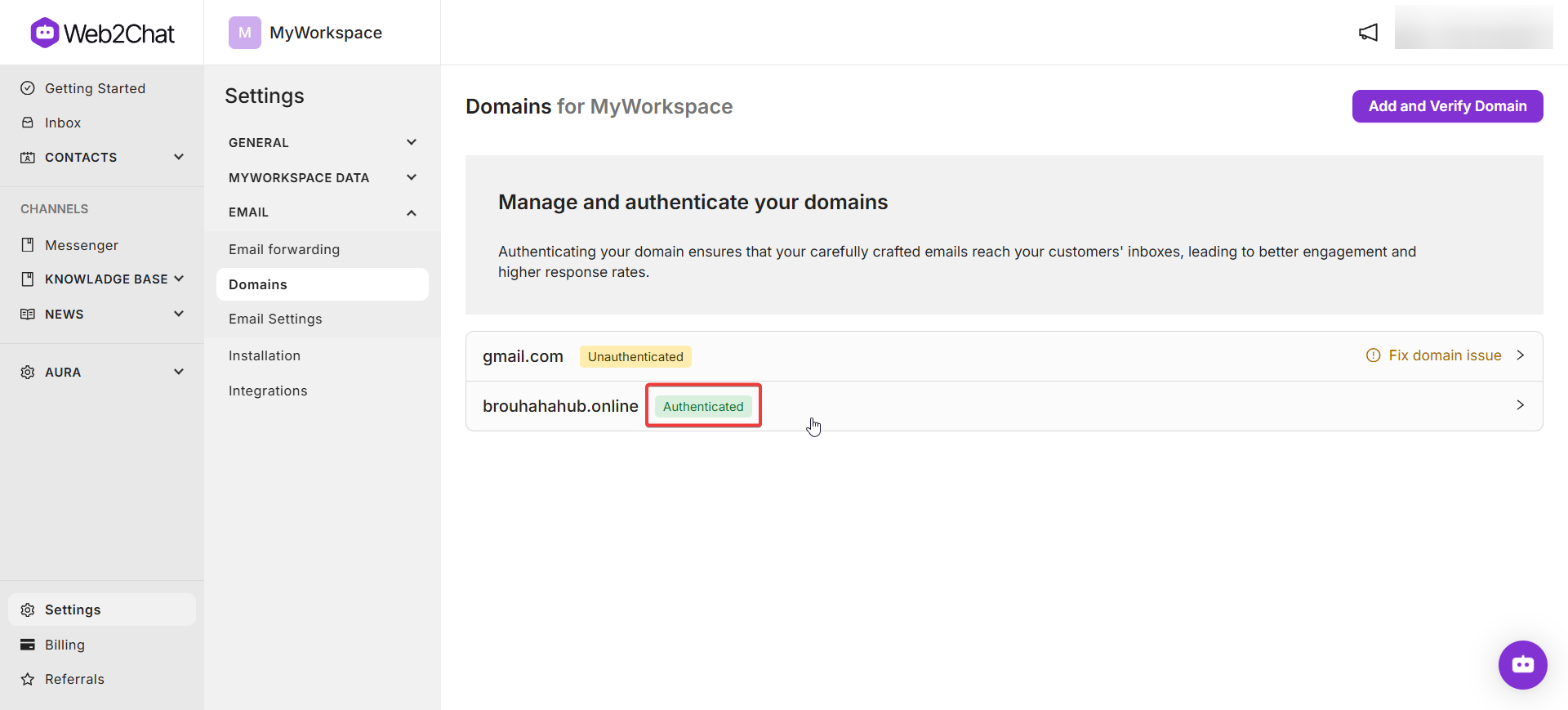
Task: Click the AURA gear icon
Action: 28,372
